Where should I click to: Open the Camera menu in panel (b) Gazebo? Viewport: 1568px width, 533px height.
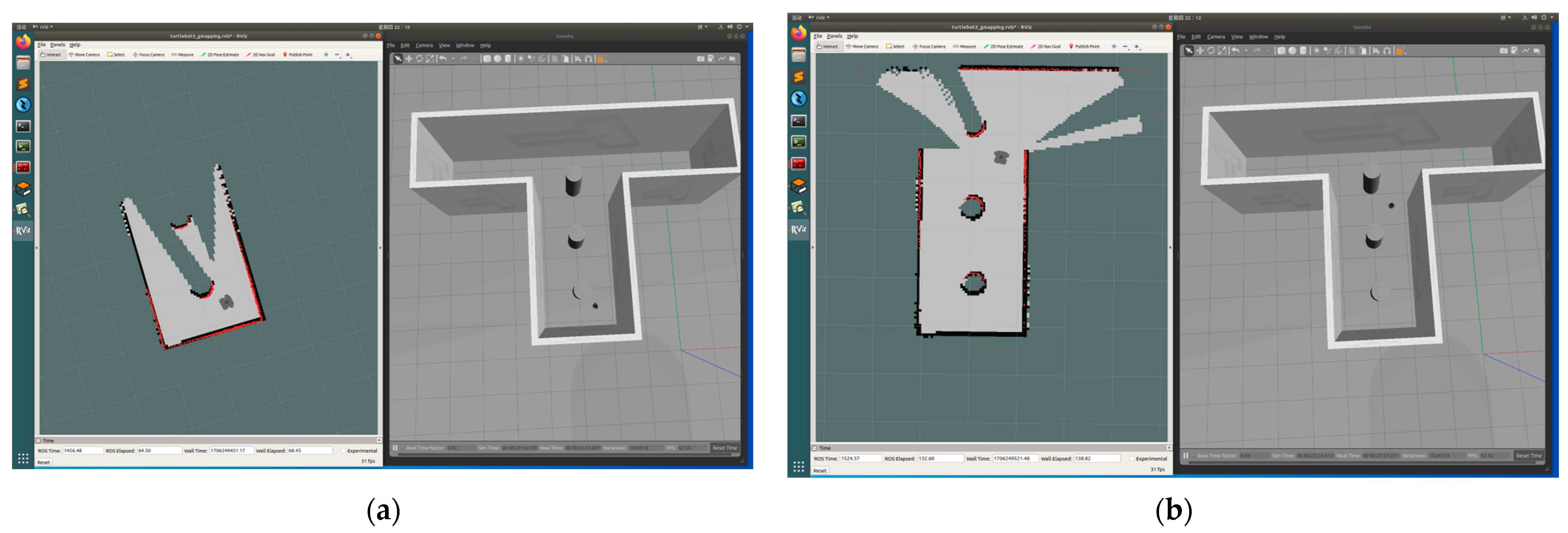[1216, 37]
